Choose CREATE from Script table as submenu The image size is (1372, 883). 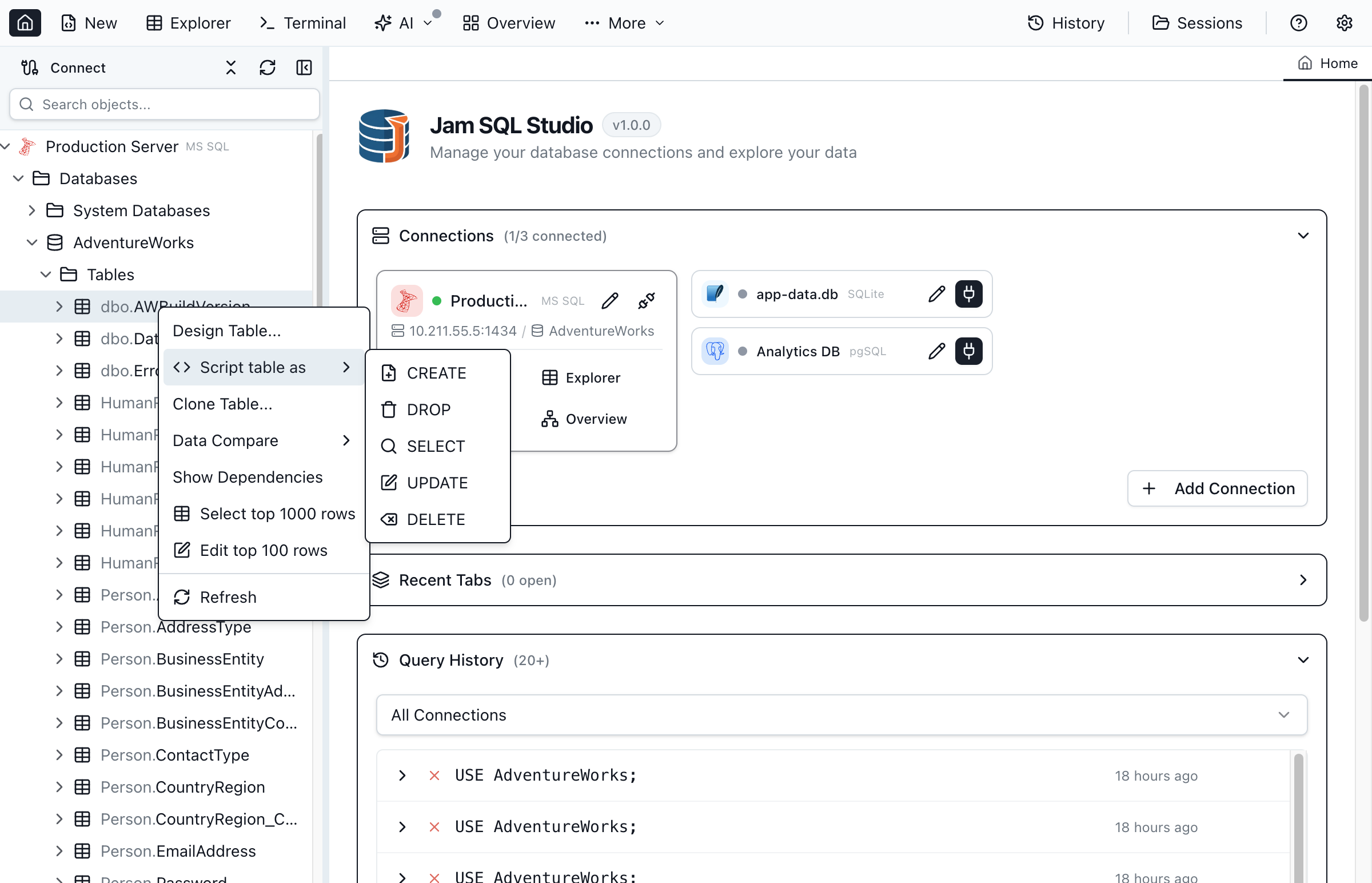click(x=436, y=373)
